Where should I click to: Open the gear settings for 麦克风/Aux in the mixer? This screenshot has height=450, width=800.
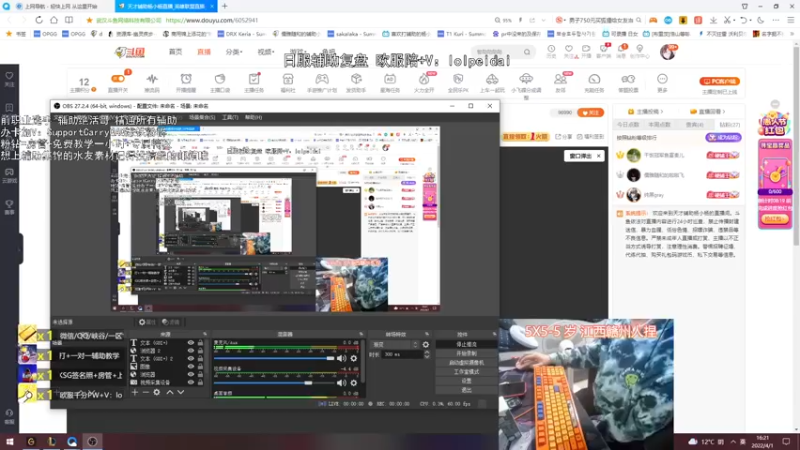tap(353, 359)
